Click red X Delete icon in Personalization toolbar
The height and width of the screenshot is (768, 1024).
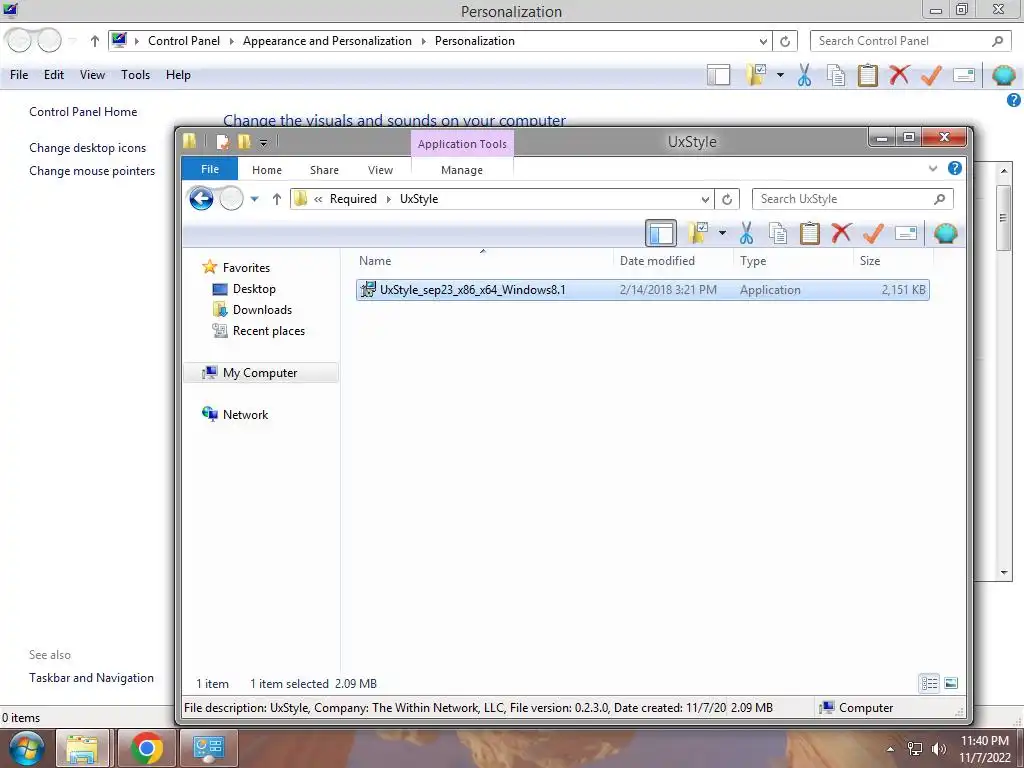[899, 74]
